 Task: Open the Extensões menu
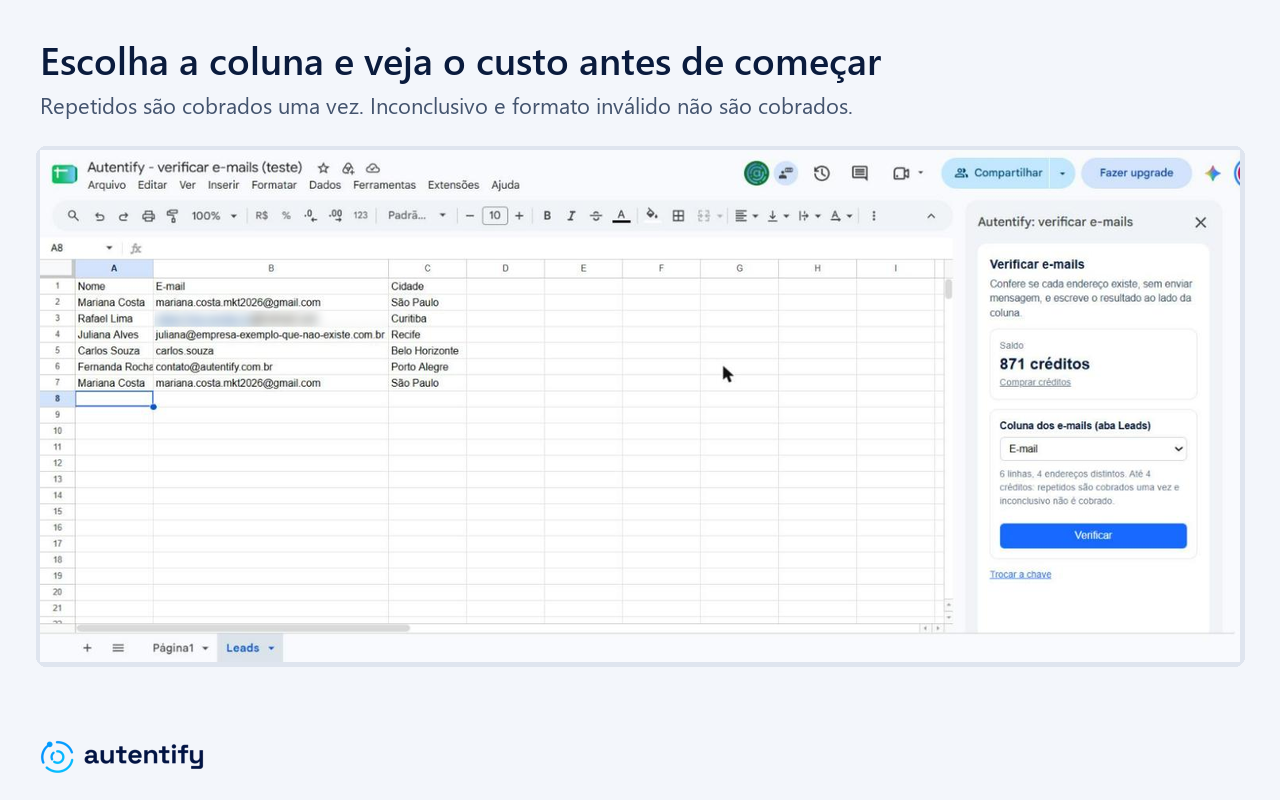[x=453, y=185]
